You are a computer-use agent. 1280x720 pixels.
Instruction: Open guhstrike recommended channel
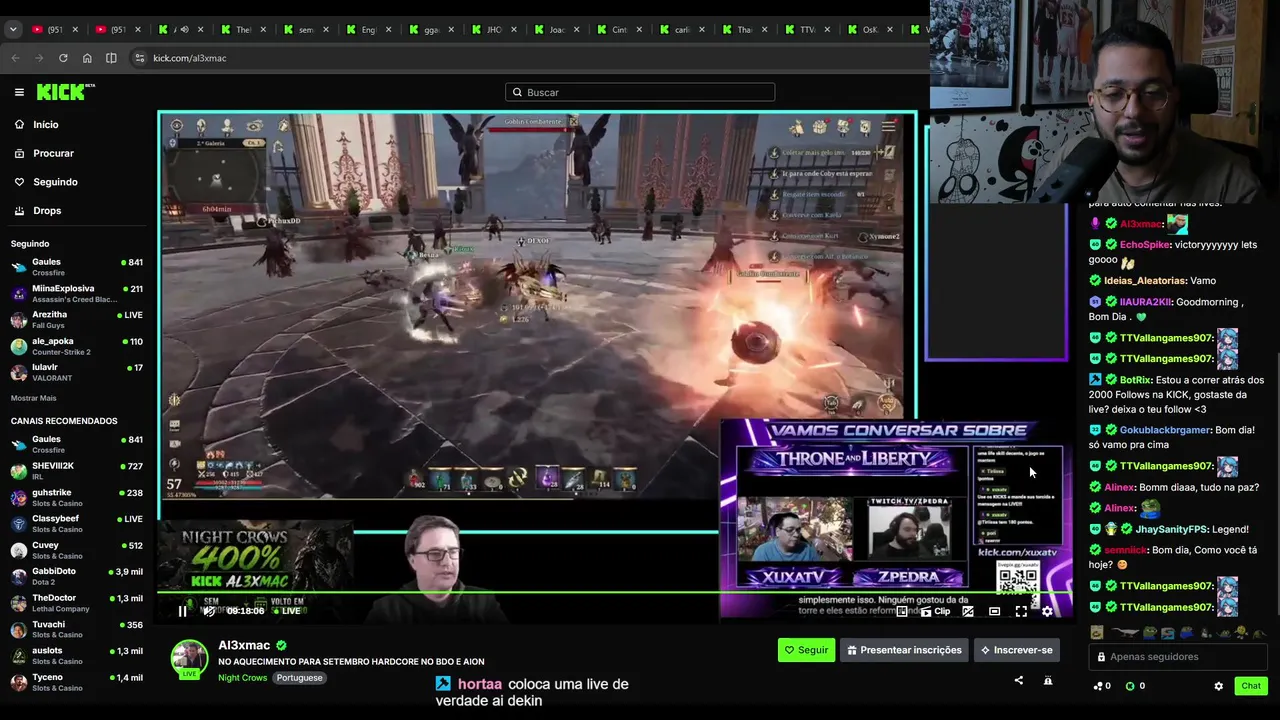click(x=76, y=497)
